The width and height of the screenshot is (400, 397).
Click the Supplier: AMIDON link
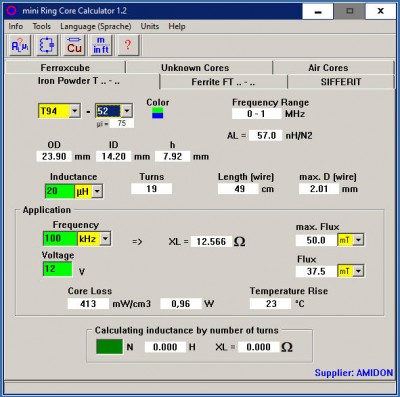354,373
